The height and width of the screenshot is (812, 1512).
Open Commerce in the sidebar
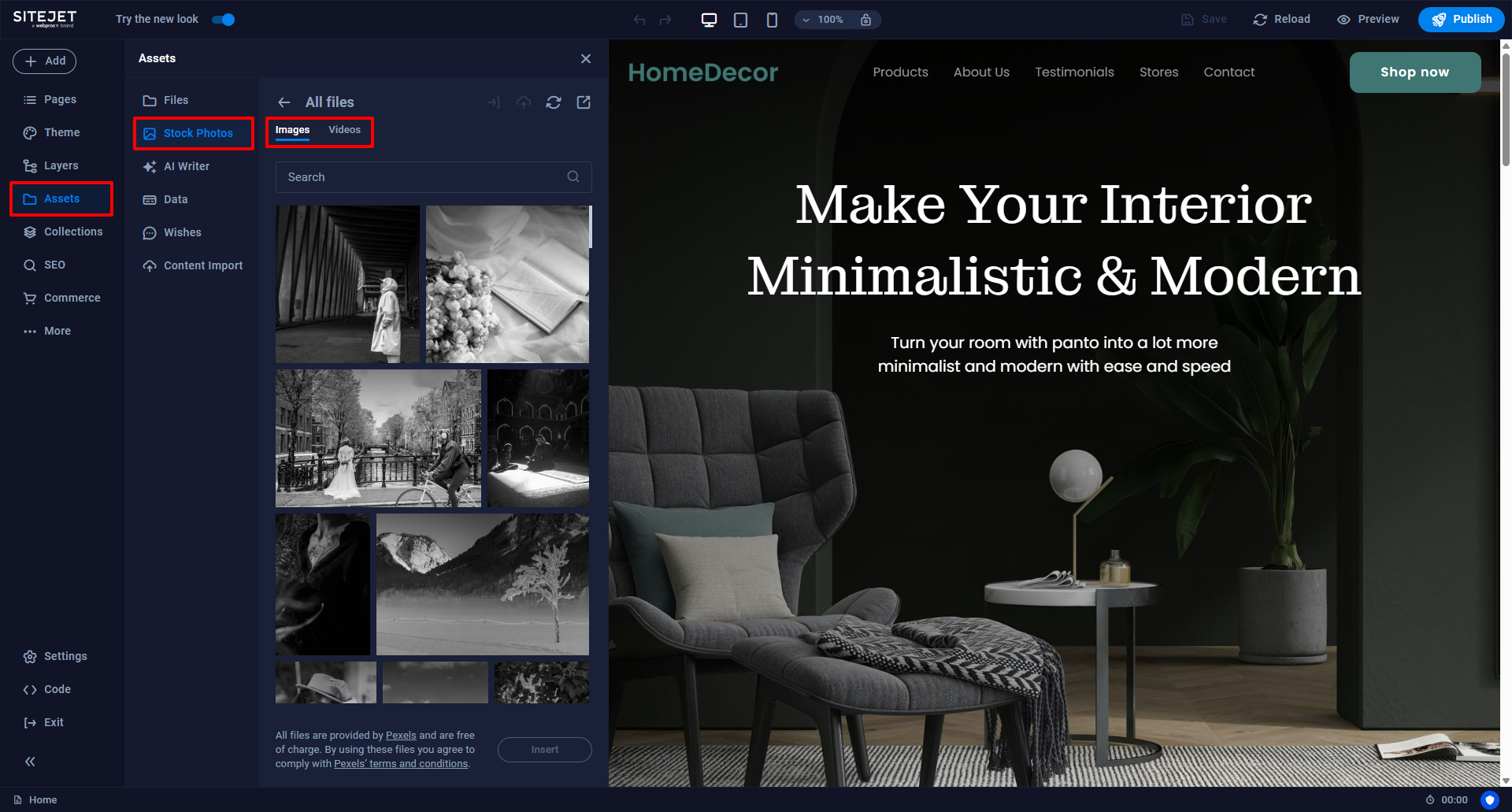coord(62,298)
